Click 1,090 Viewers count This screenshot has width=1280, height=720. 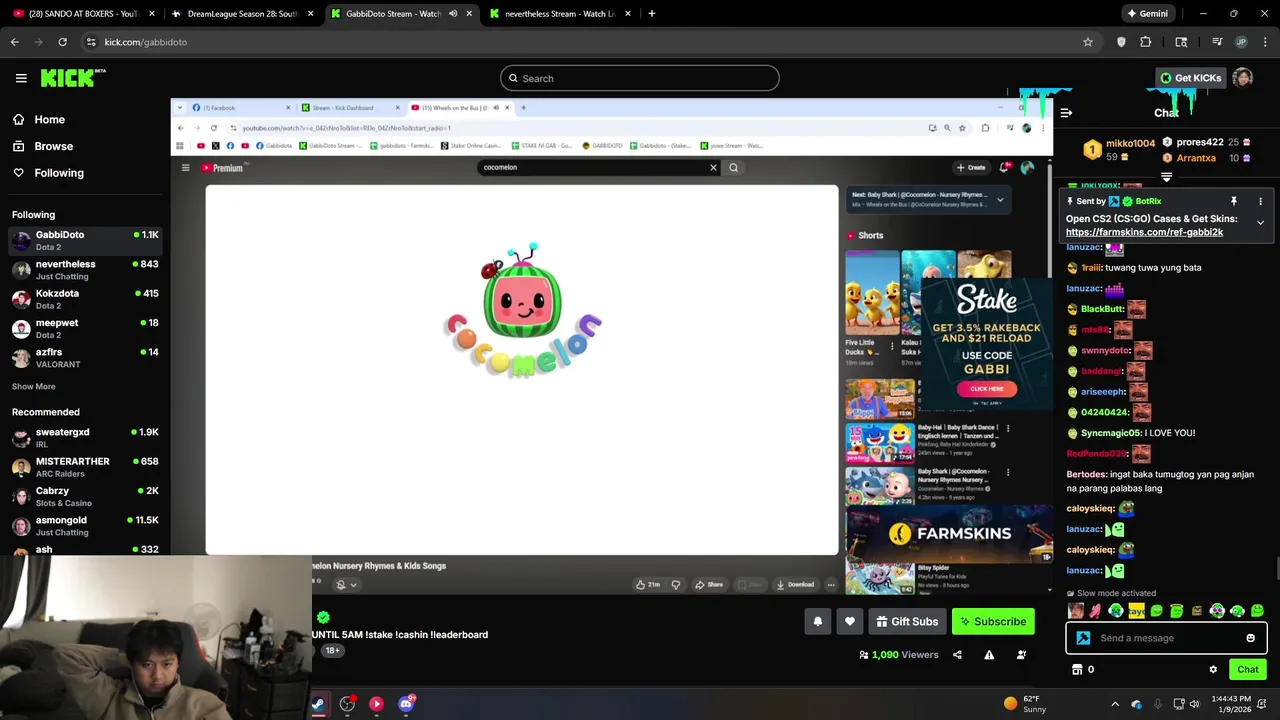[x=898, y=655]
